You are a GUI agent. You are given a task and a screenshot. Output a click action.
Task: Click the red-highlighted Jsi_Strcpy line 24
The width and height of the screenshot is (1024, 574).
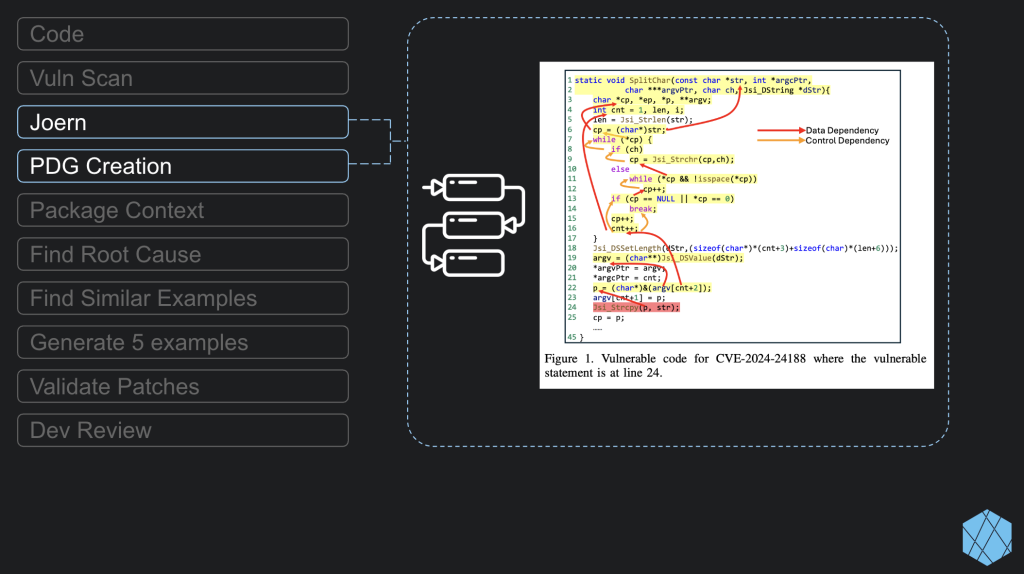[636, 308]
